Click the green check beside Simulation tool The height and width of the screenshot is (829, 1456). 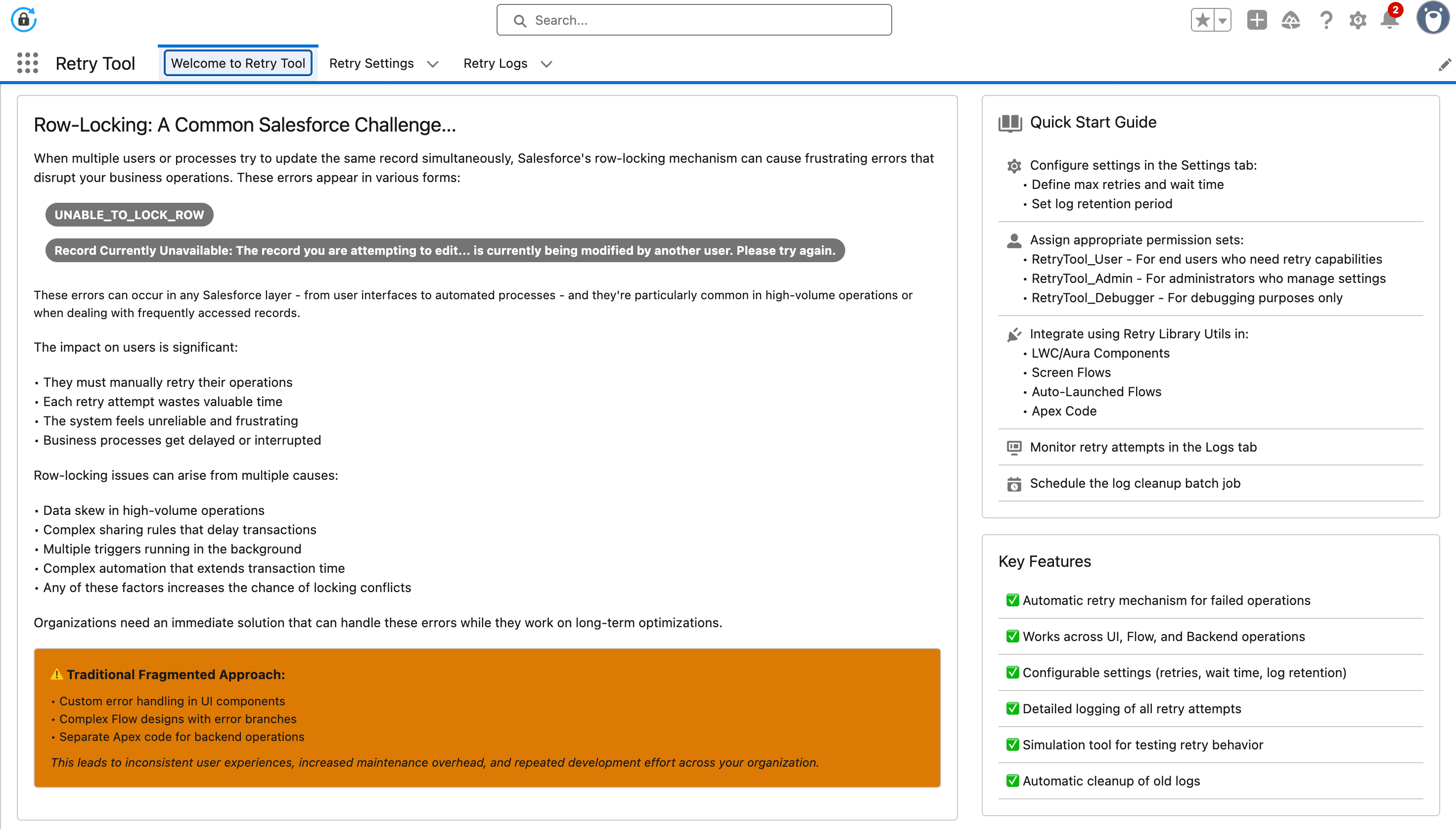coord(1012,745)
